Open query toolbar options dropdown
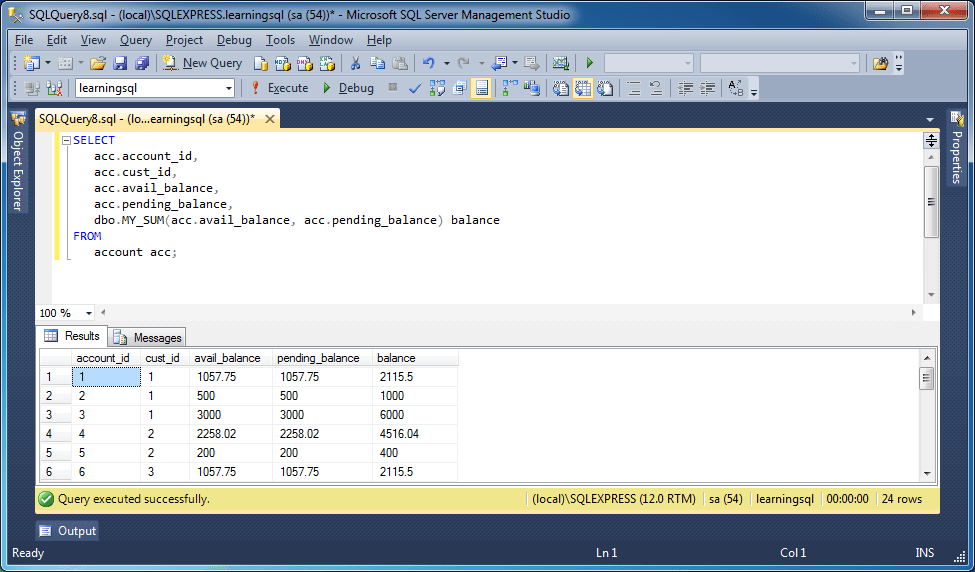 (x=754, y=92)
